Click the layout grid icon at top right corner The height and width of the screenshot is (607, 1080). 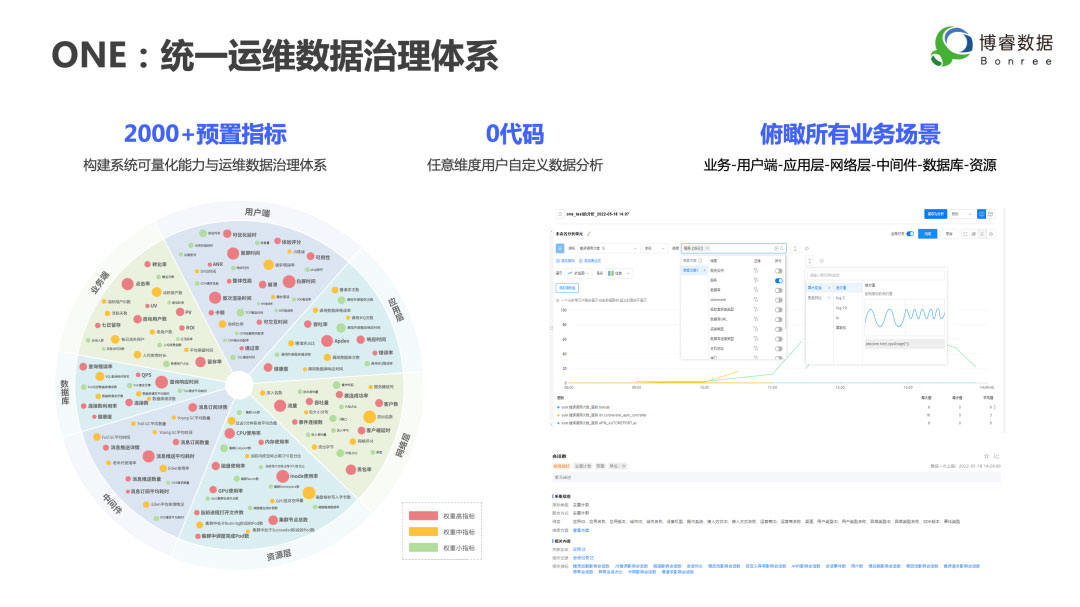pos(991,213)
